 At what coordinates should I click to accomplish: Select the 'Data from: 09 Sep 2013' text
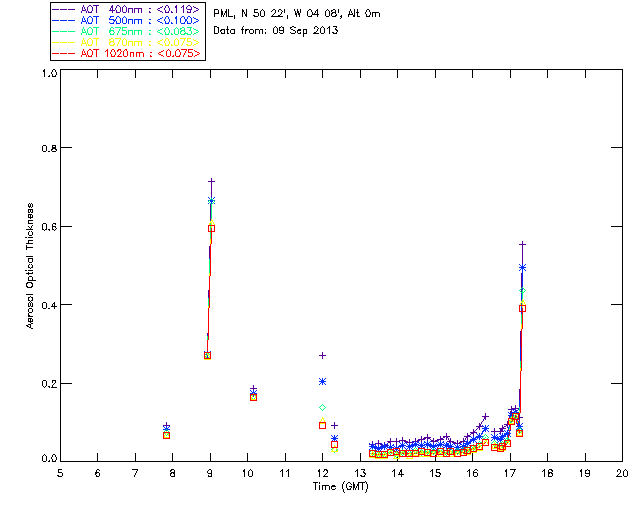(276, 31)
